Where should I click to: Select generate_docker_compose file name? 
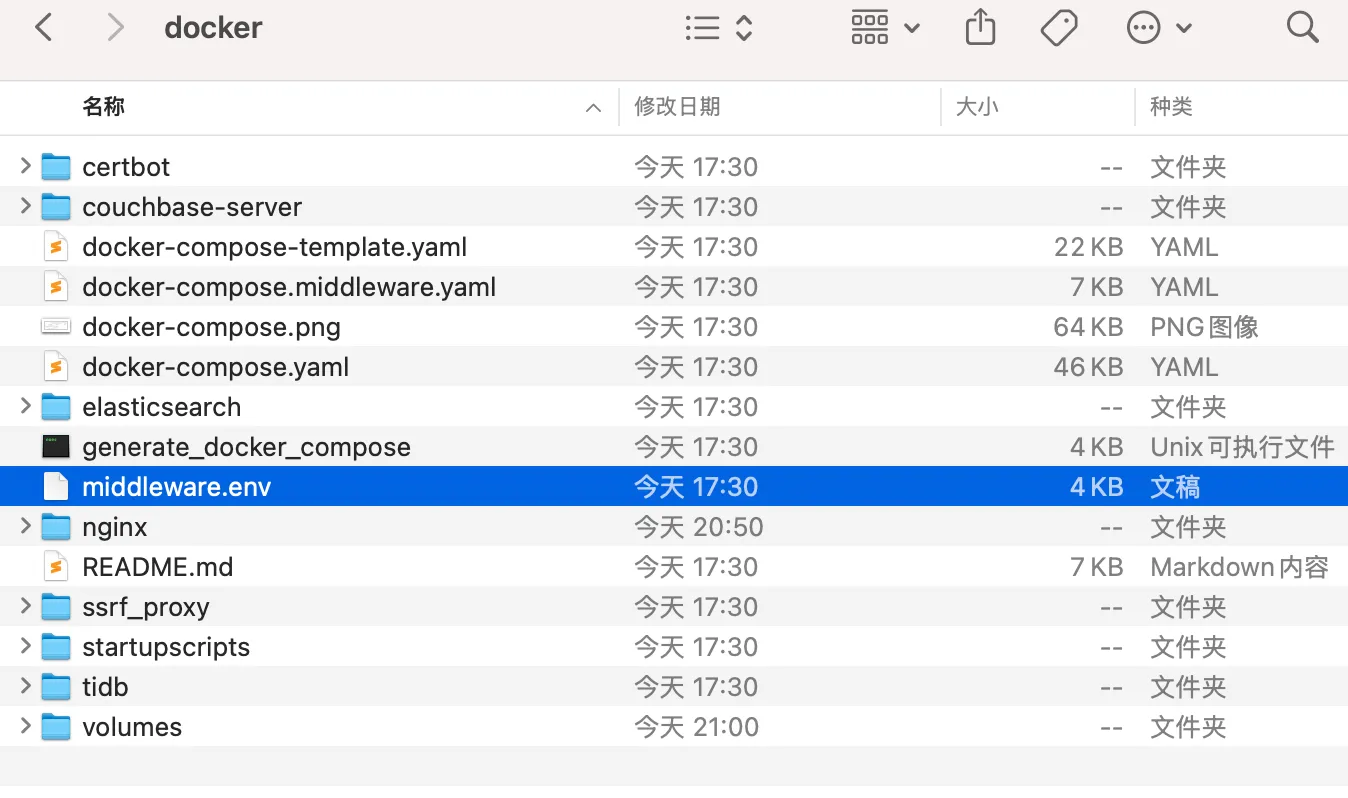pos(246,447)
